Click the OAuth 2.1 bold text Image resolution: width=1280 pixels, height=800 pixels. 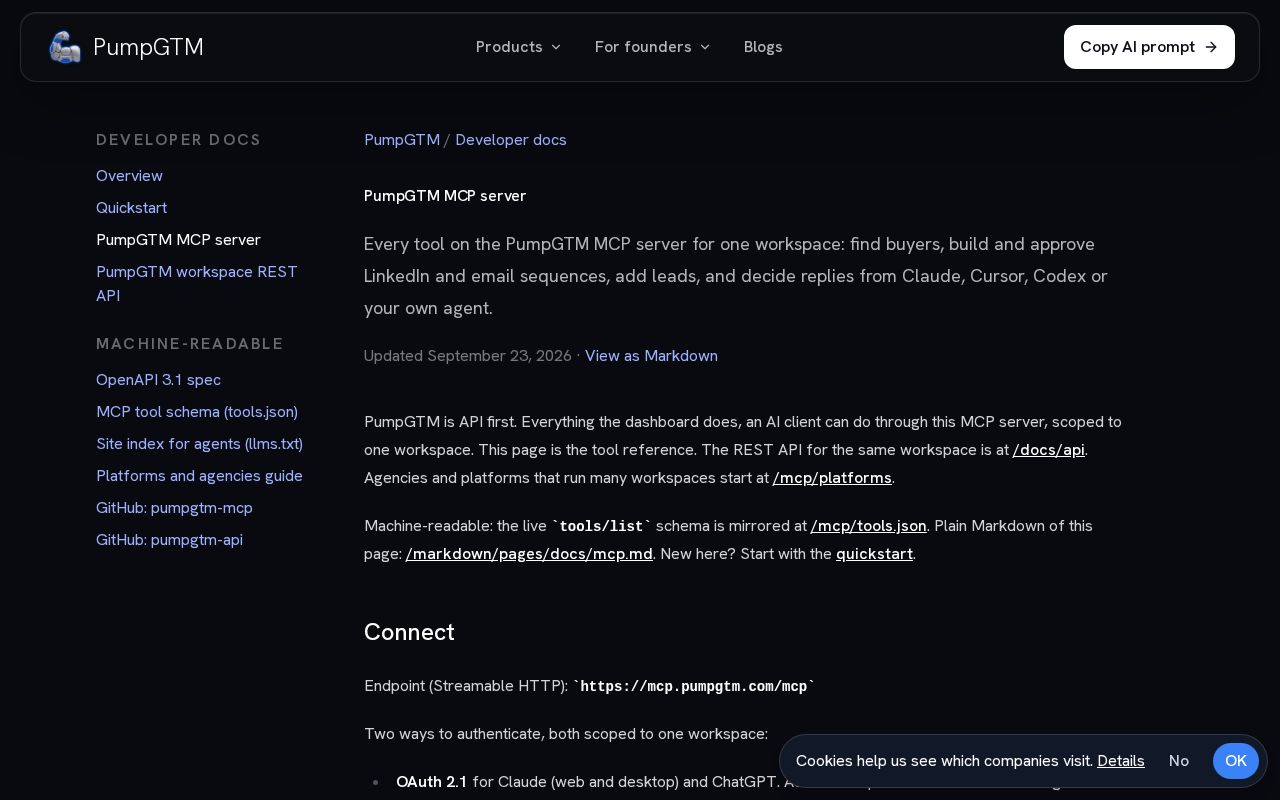pyautogui.click(x=431, y=782)
